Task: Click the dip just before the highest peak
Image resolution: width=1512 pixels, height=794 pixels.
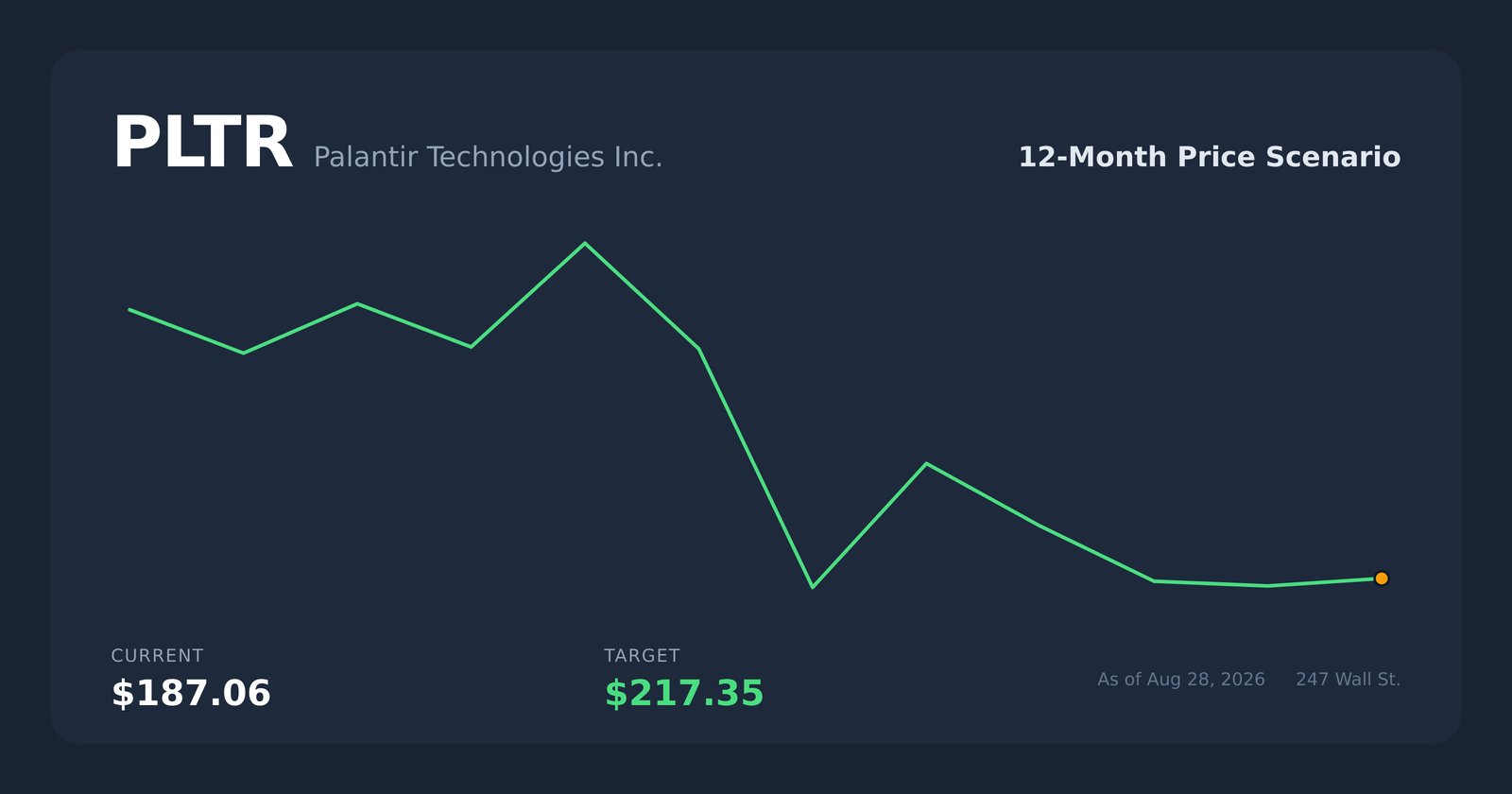Action: pos(471,347)
